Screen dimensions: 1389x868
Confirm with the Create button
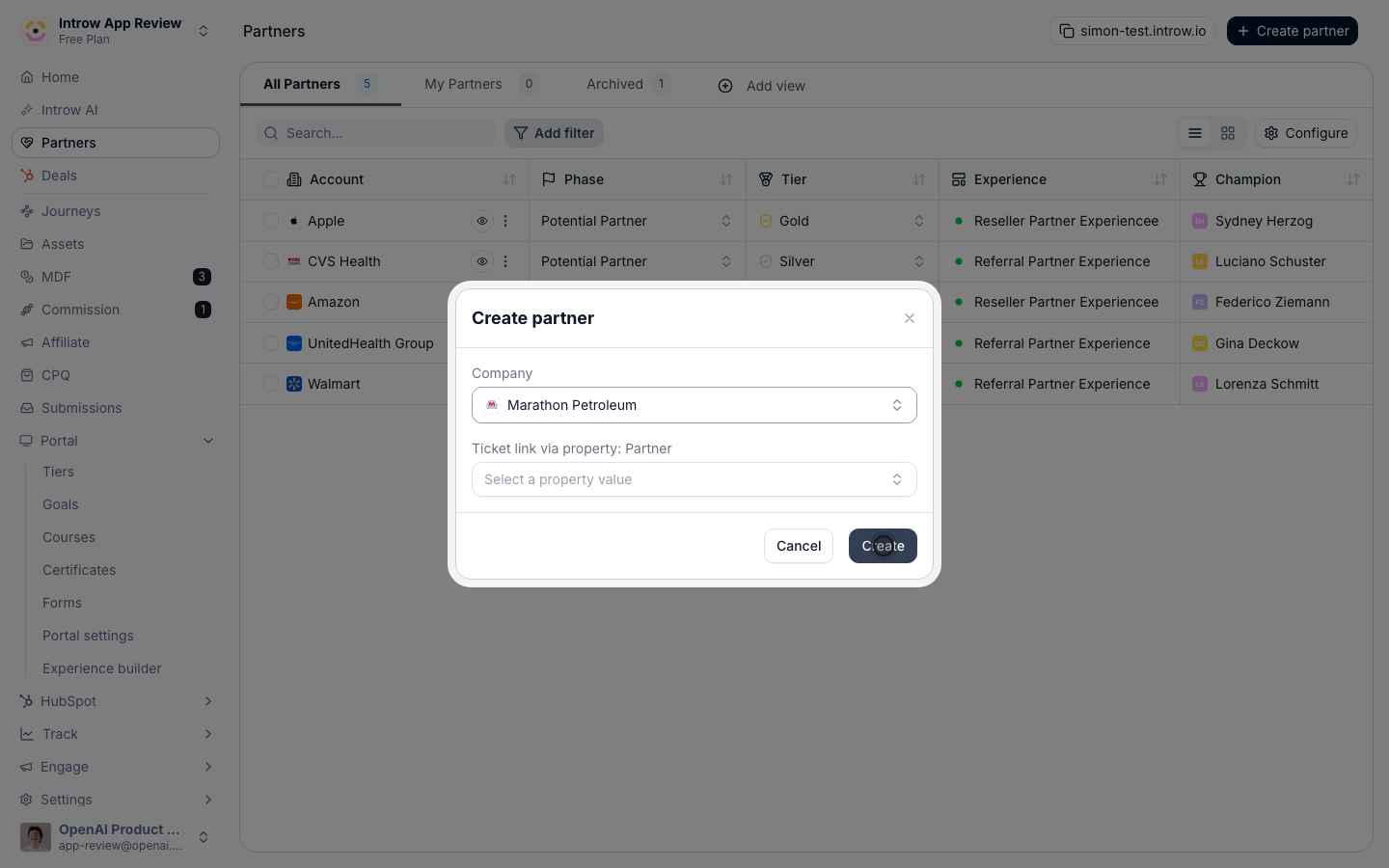pos(883,546)
